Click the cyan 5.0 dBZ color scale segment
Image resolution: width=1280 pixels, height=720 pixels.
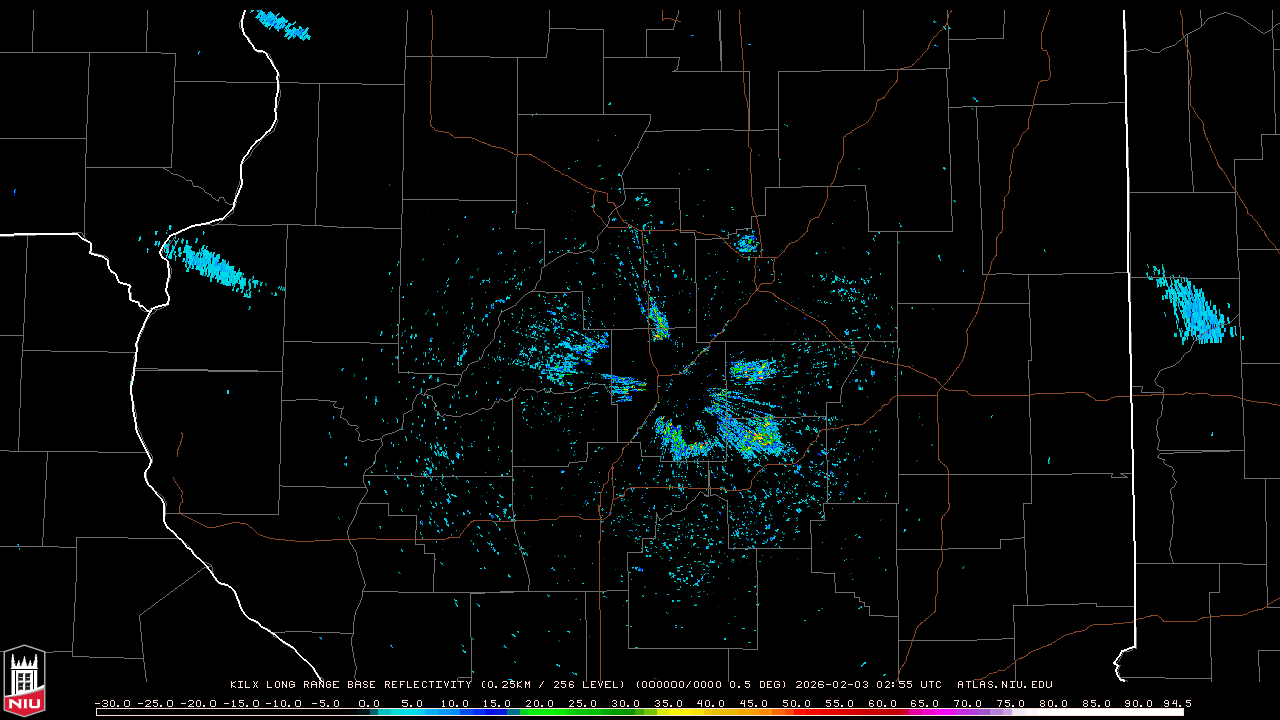(x=407, y=712)
